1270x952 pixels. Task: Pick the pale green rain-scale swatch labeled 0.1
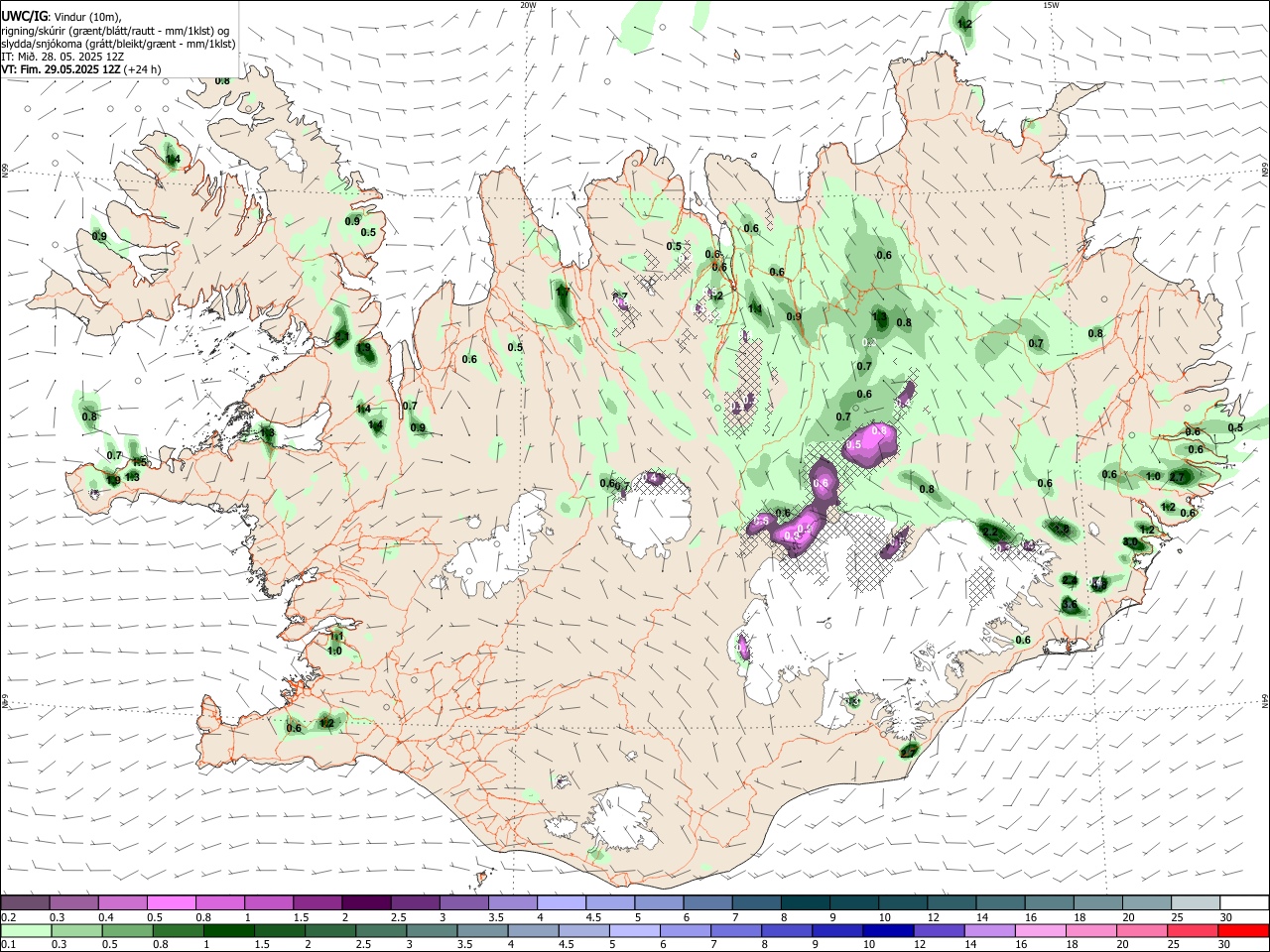[26, 930]
